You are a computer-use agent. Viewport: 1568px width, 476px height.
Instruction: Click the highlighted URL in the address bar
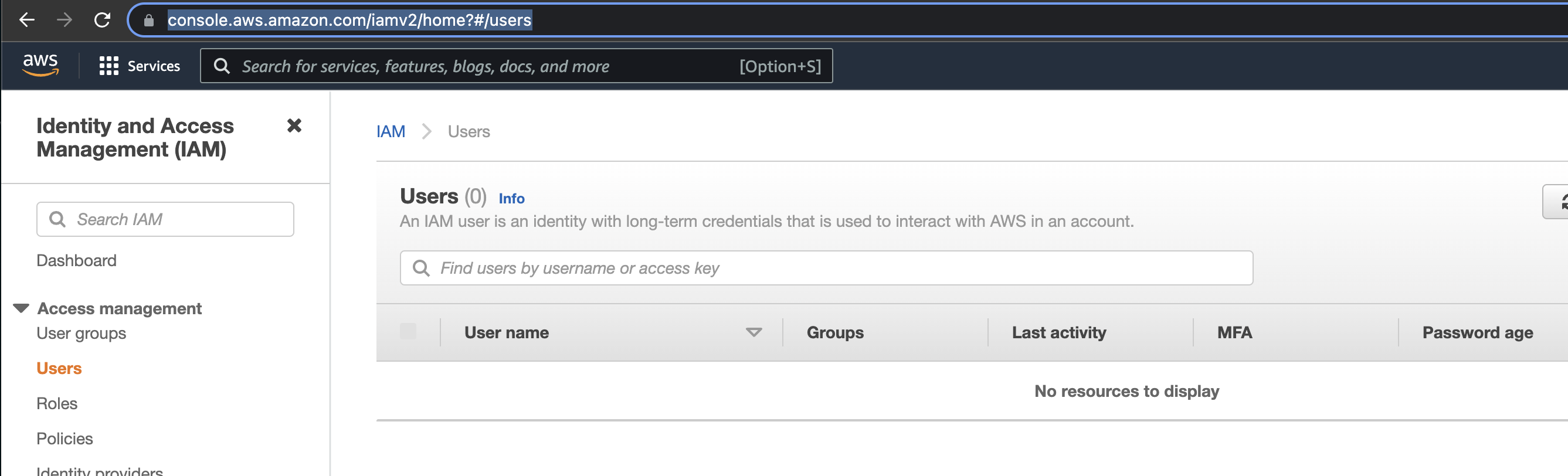pos(349,19)
